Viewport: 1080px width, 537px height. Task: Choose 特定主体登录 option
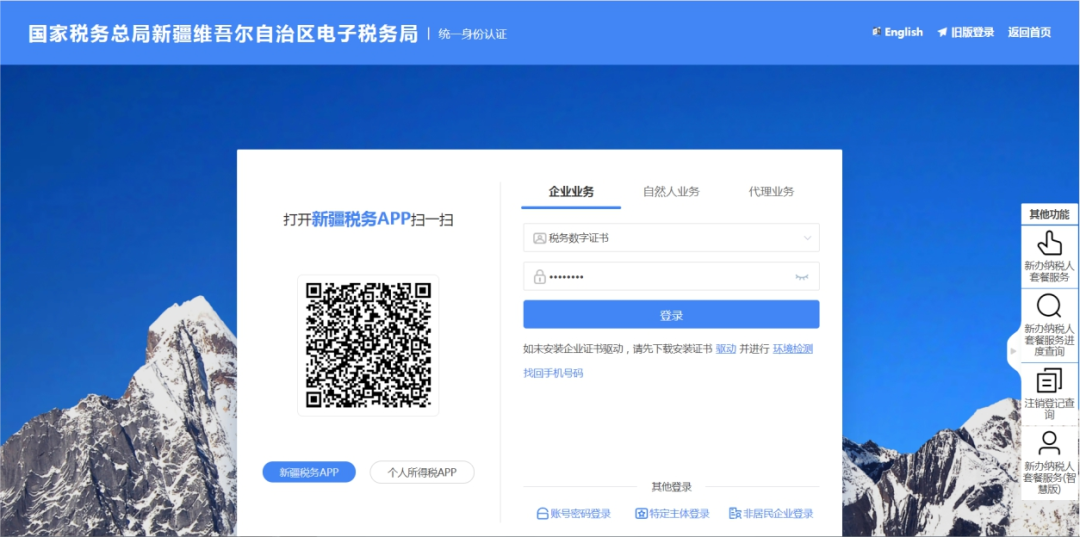672,514
